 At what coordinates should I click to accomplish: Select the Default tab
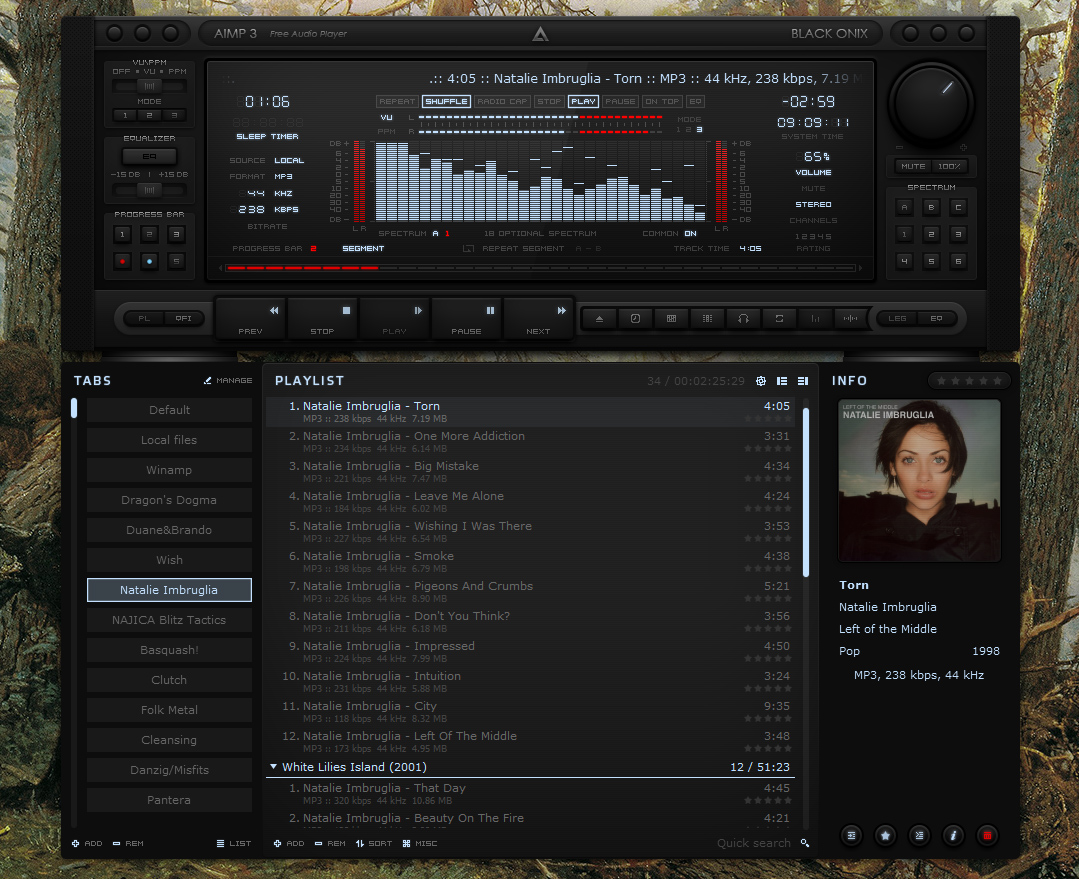click(169, 410)
